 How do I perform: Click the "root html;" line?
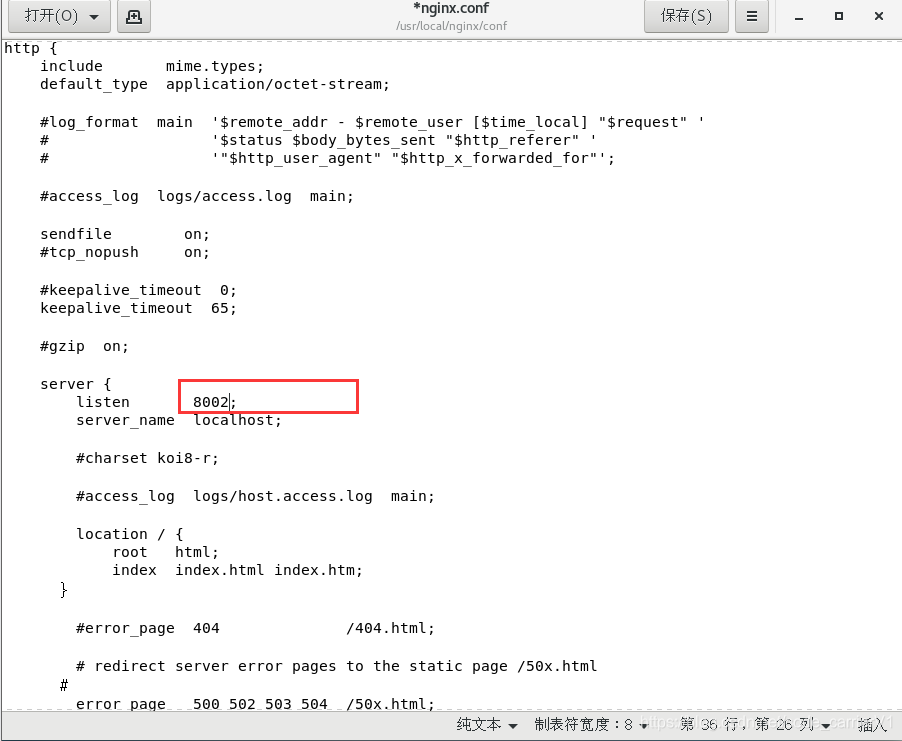166,552
